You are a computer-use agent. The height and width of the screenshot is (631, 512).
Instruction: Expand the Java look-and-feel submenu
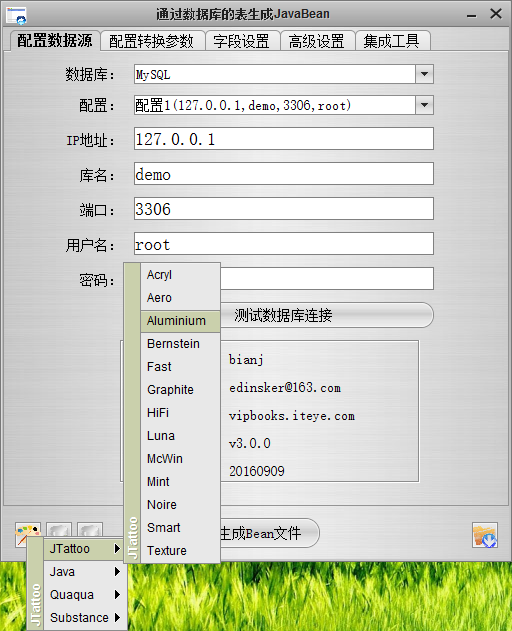(x=85, y=571)
